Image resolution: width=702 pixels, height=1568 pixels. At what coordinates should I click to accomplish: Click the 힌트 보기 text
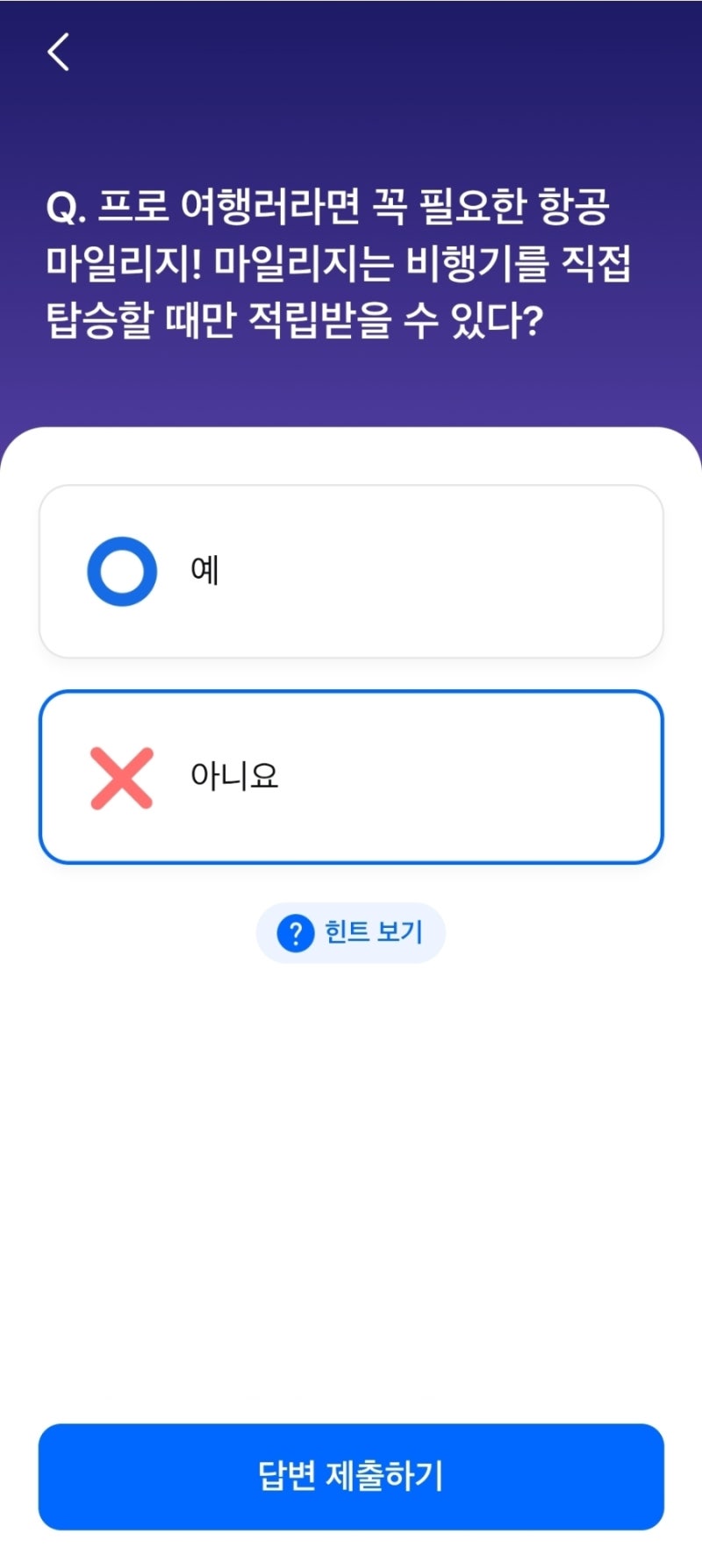(x=374, y=932)
